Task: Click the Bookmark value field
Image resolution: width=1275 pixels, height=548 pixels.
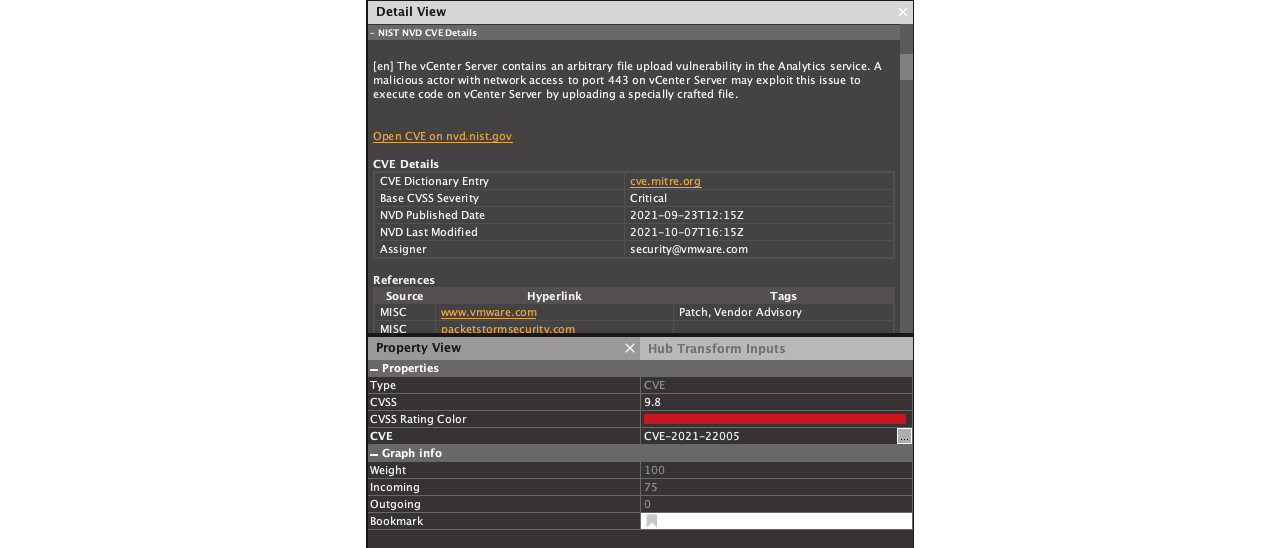Action: click(x=776, y=521)
